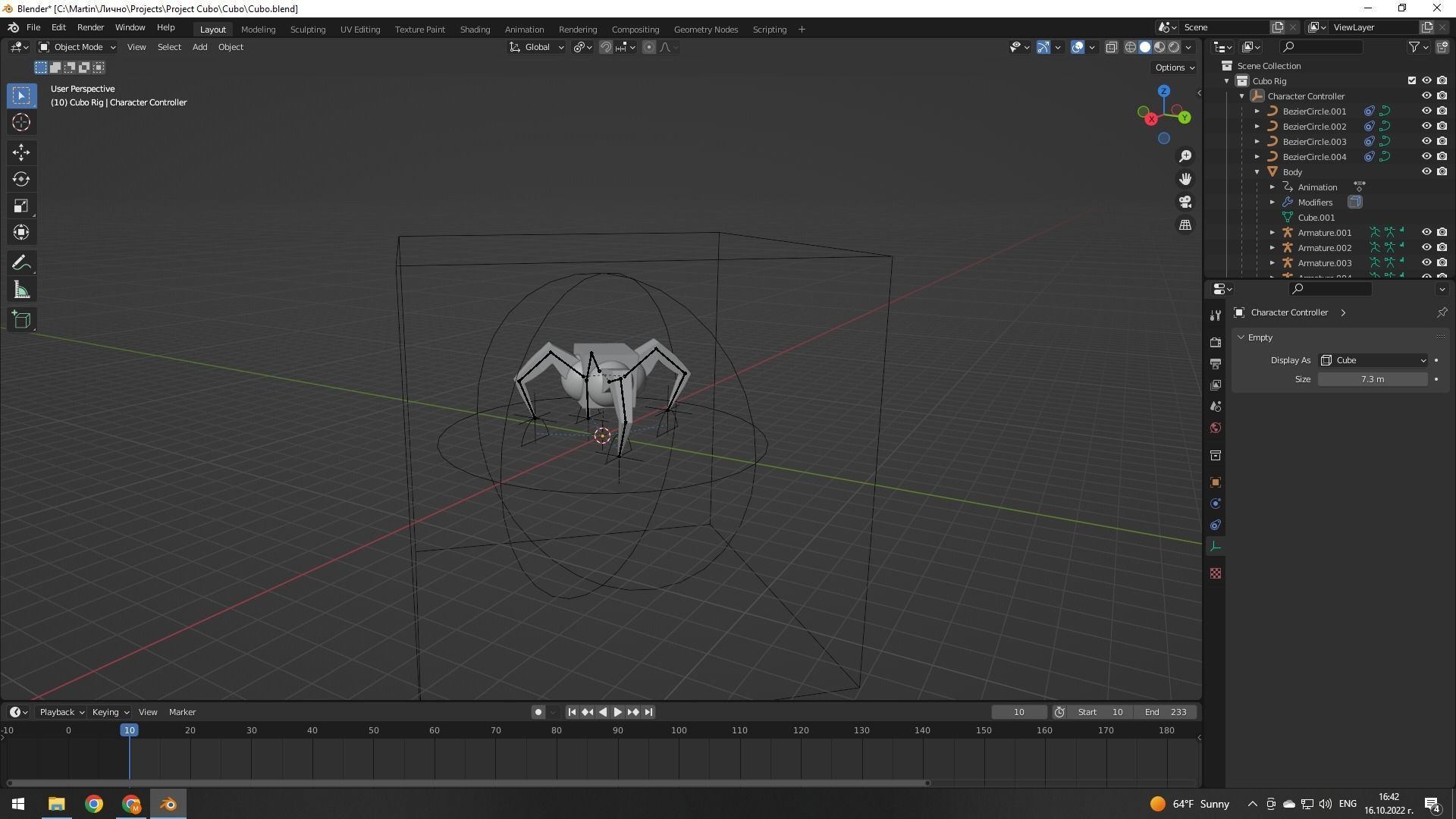1456x819 pixels.
Task: Open the Object Mode dropdown
Action: pos(77,47)
